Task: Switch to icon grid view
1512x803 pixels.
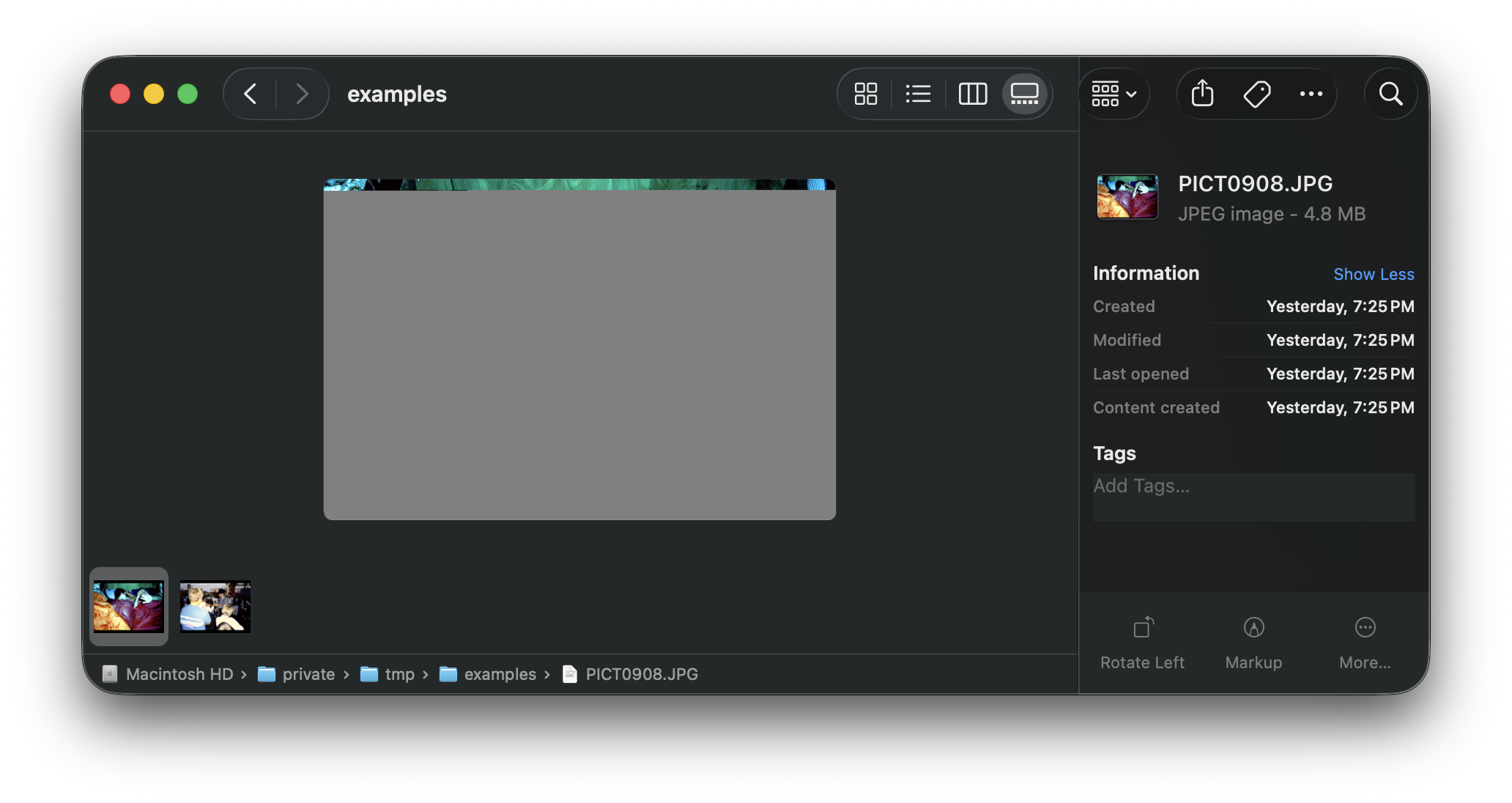Action: pos(865,94)
